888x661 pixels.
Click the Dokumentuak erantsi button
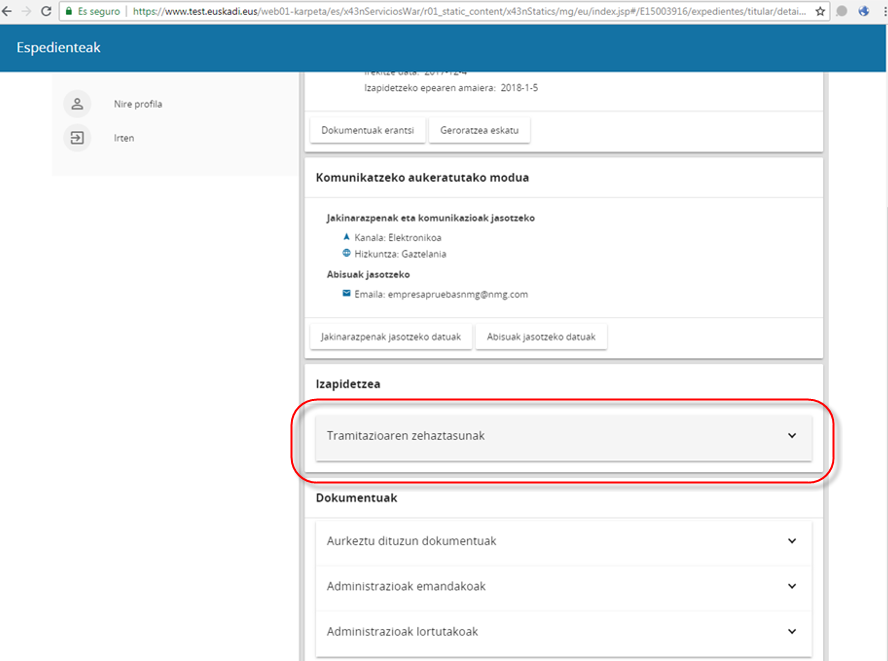click(367, 130)
